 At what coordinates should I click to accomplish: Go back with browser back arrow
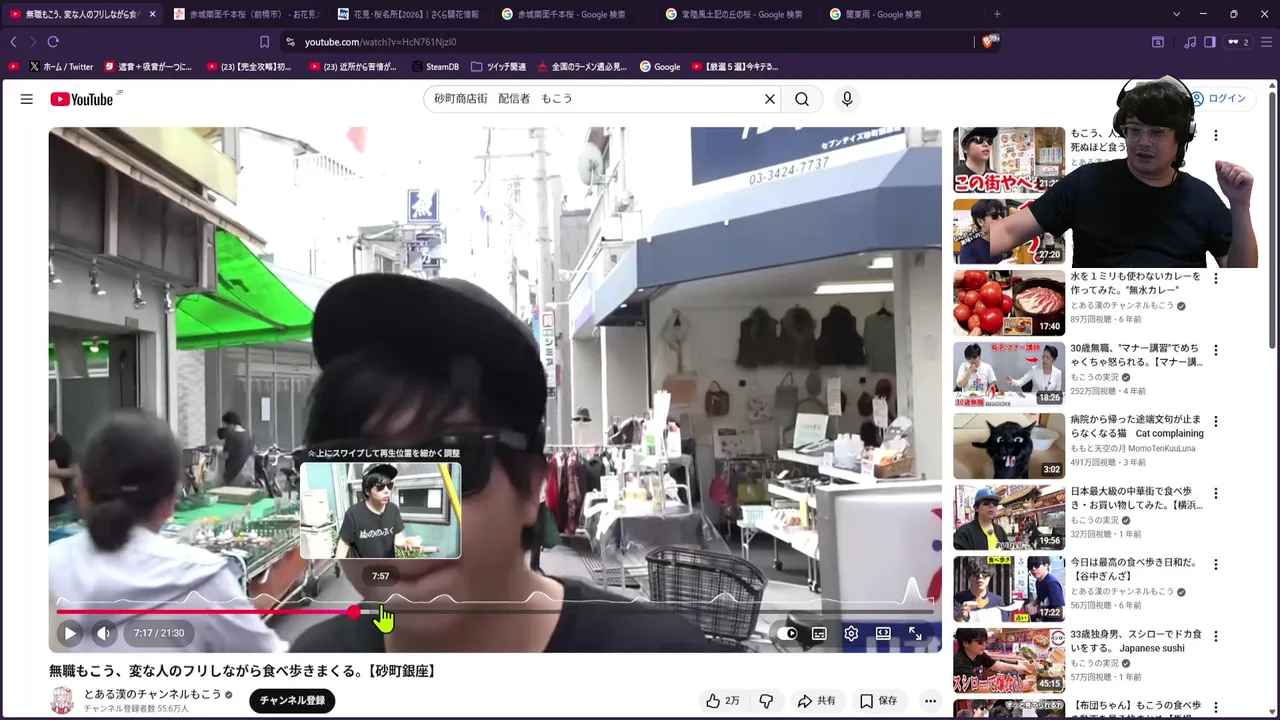[x=14, y=42]
